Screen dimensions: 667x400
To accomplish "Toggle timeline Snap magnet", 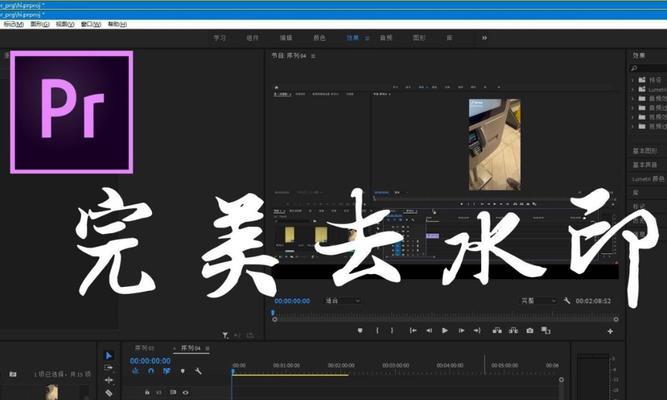I will (151, 371).
